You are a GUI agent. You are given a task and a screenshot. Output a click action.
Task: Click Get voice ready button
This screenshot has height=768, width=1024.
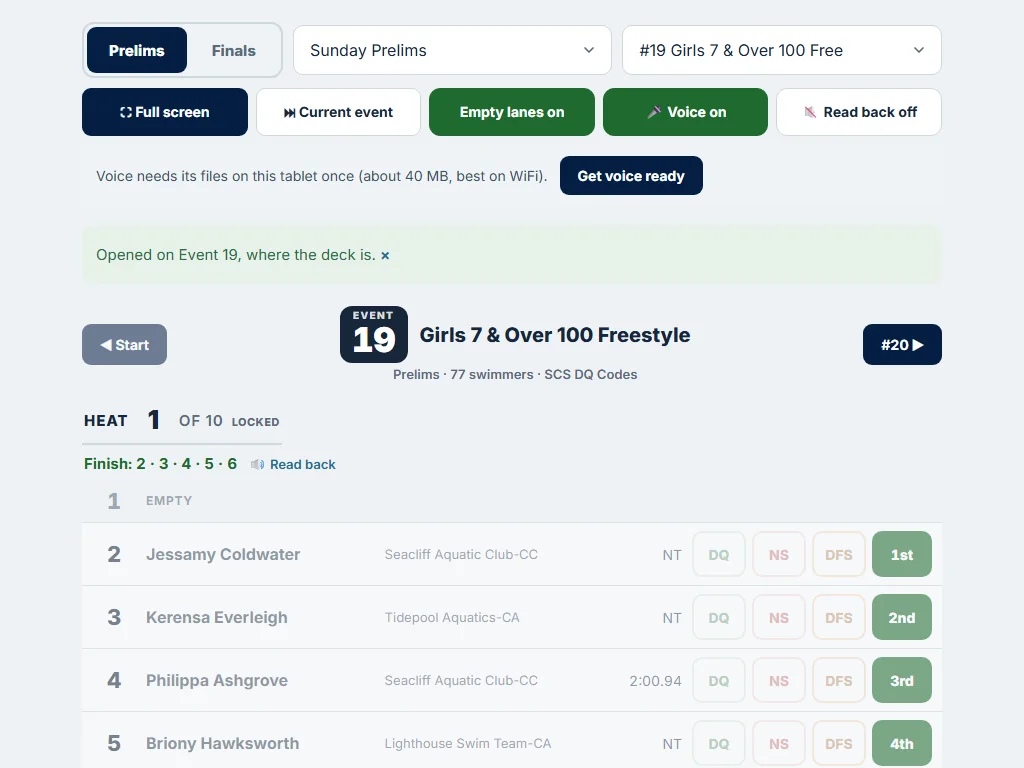coord(631,176)
